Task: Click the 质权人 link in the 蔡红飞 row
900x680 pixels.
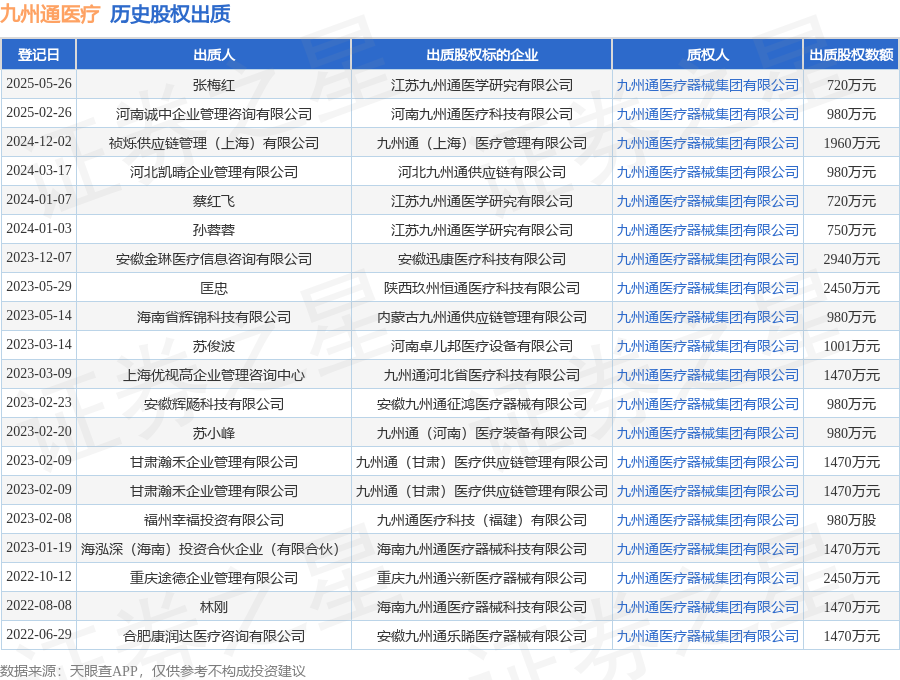Action: 707,201
